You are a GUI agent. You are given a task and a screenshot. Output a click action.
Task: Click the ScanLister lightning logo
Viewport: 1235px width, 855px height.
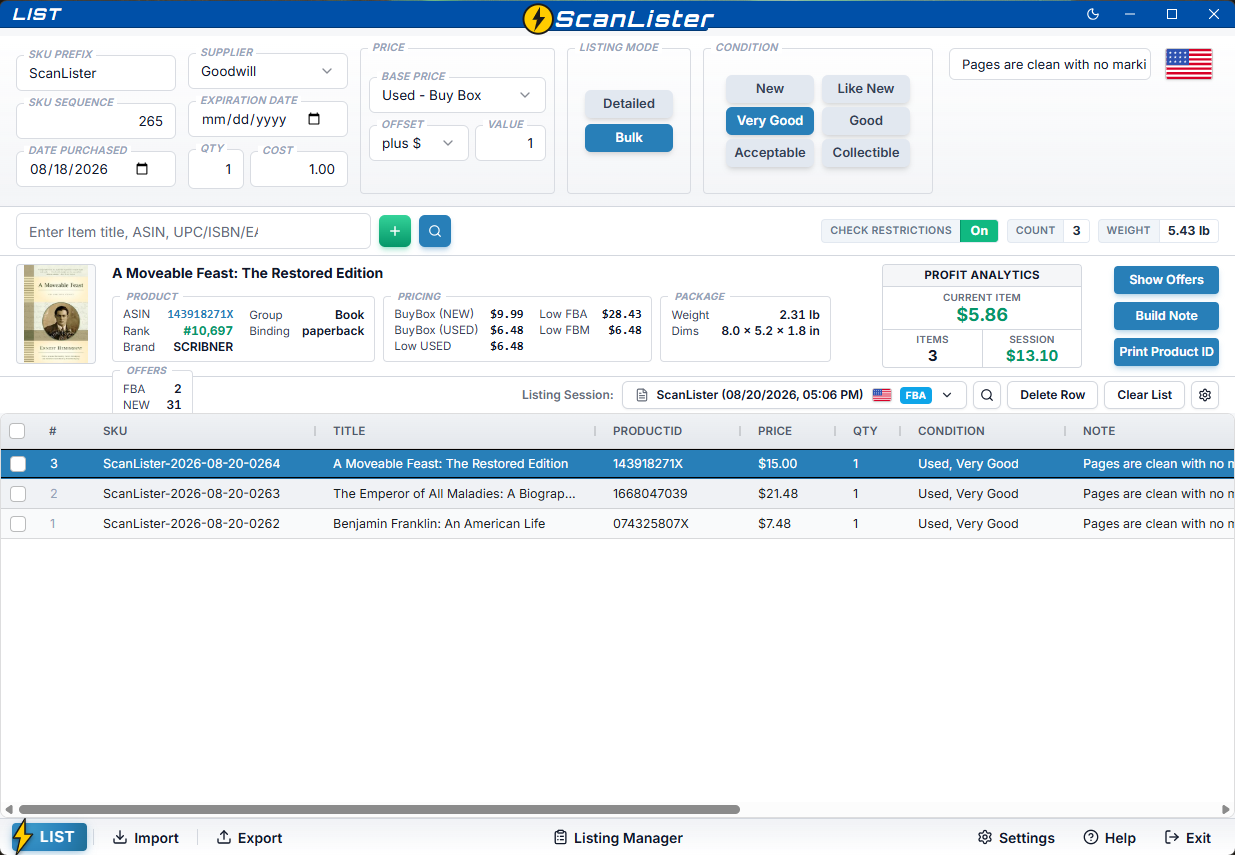619,18
